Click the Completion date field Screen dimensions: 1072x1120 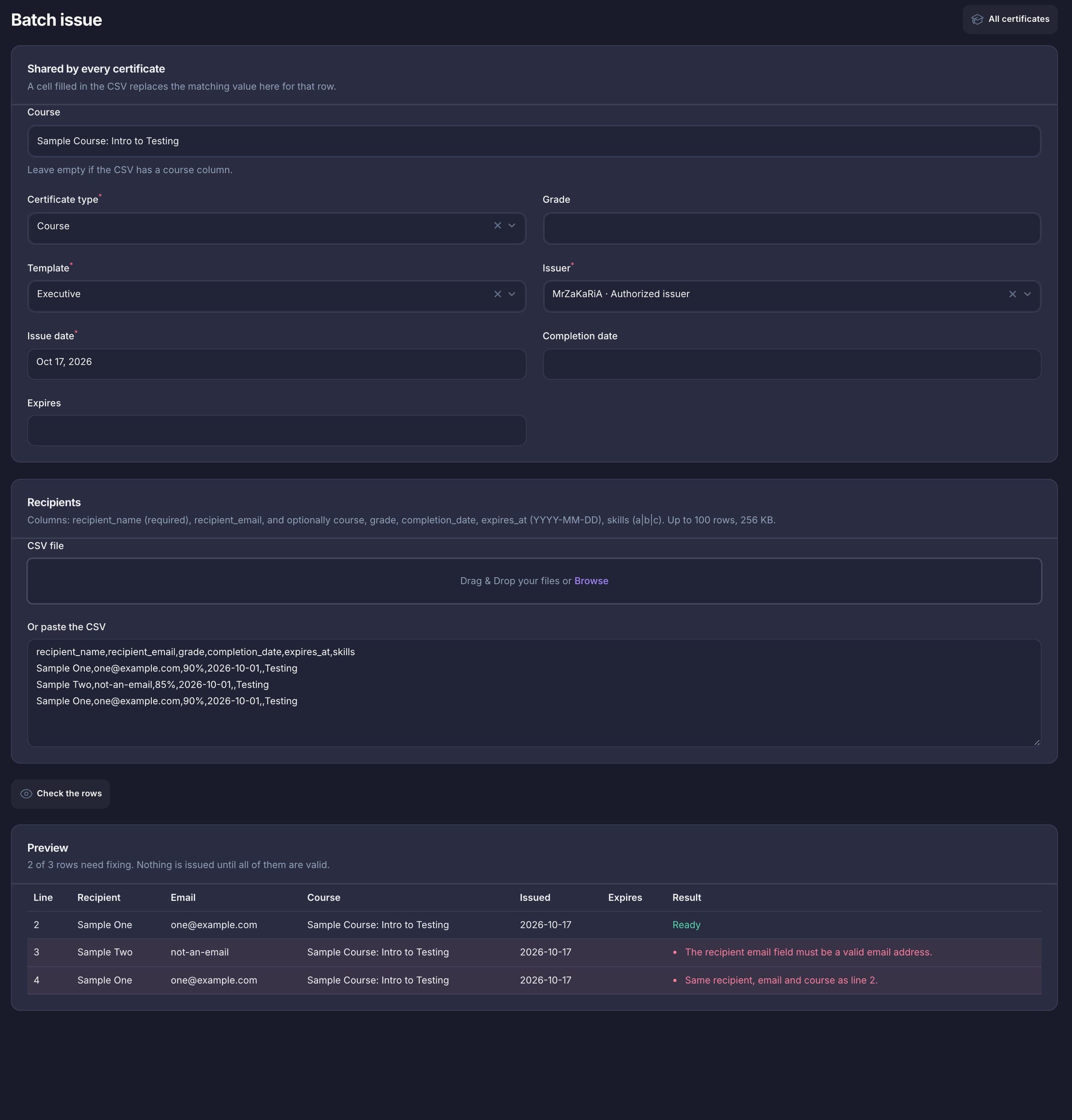[x=792, y=364]
